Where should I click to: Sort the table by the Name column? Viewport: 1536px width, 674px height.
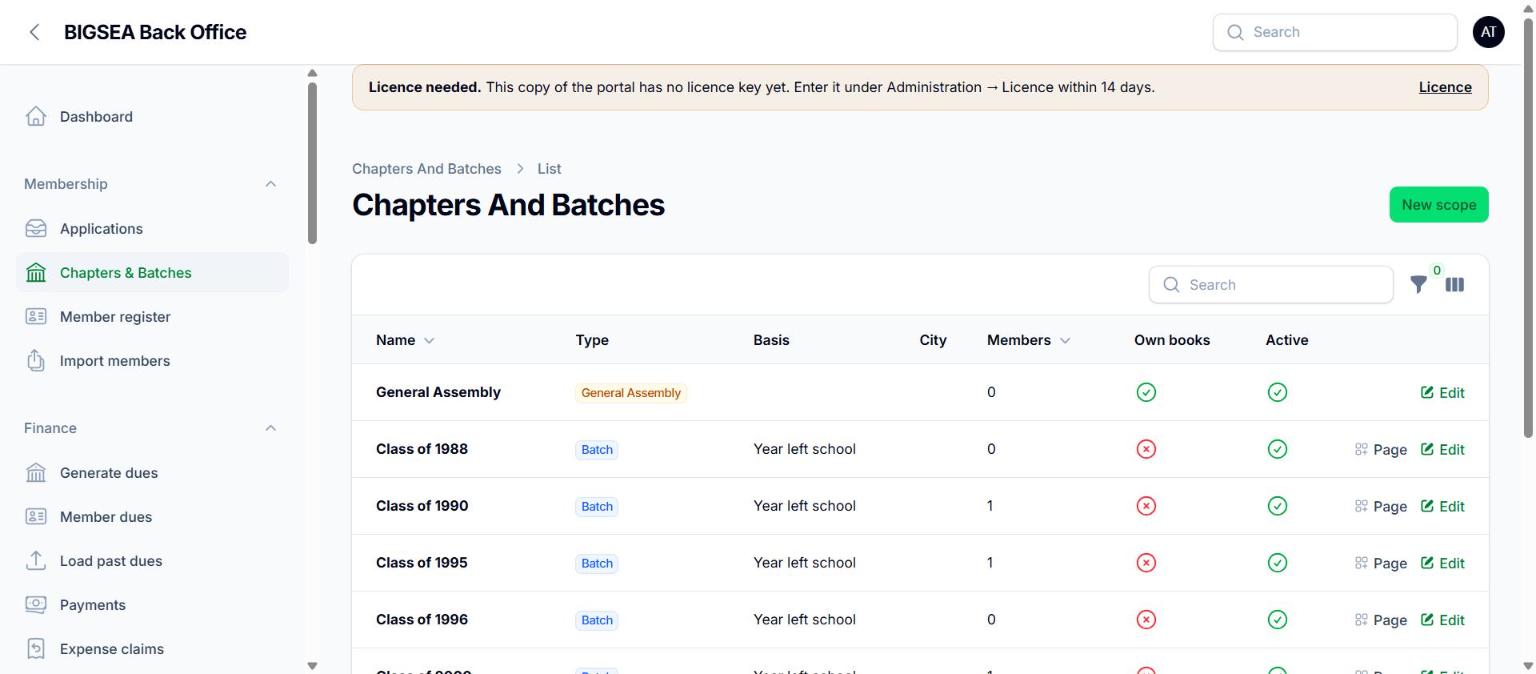(405, 340)
